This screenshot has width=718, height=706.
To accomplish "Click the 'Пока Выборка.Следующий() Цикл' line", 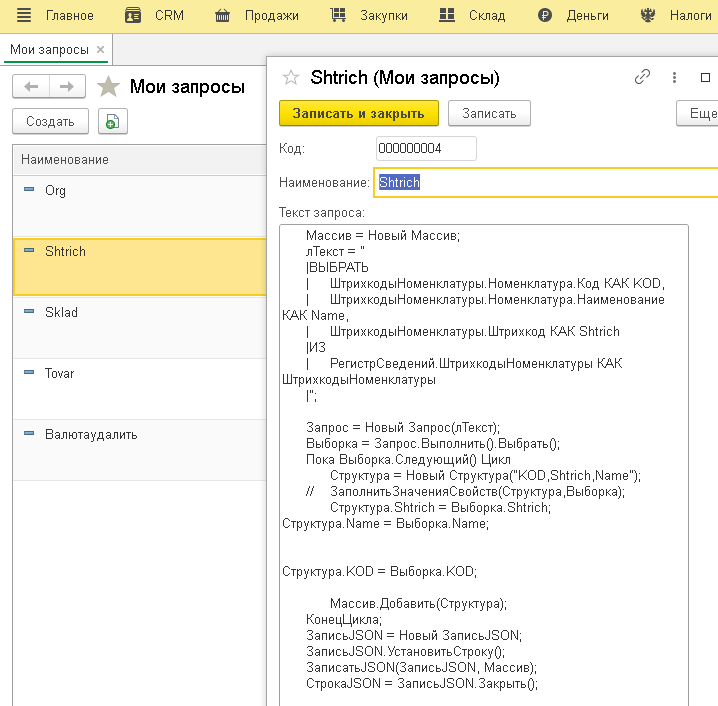I will click(408, 459).
